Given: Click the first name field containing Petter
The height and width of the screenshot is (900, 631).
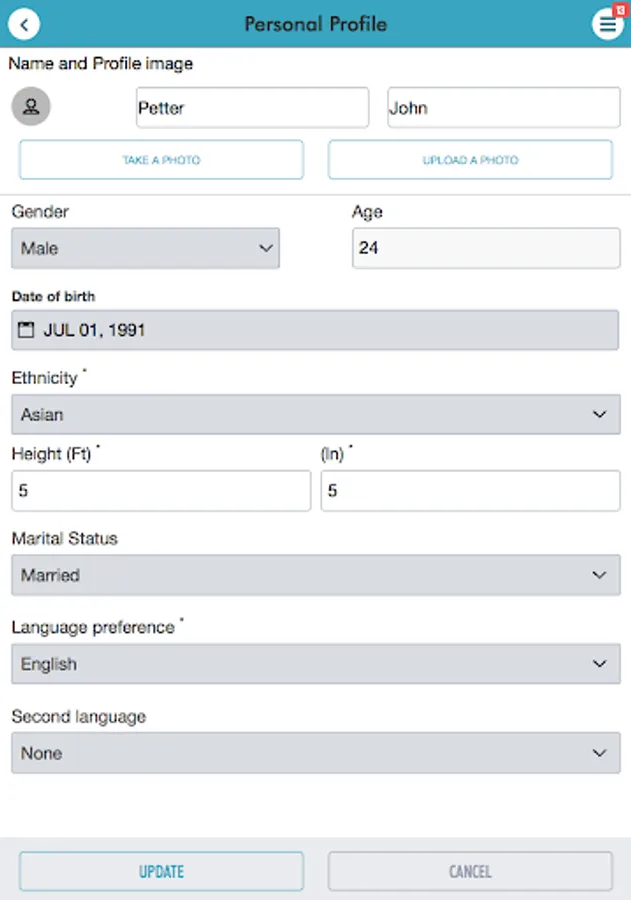Looking at the screenshot, I should click(252, 108).
